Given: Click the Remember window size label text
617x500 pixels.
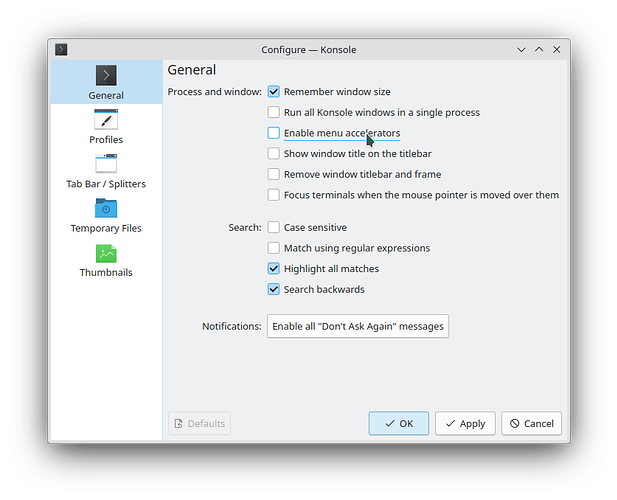Looking at the screenshot, I should [337, 92].
